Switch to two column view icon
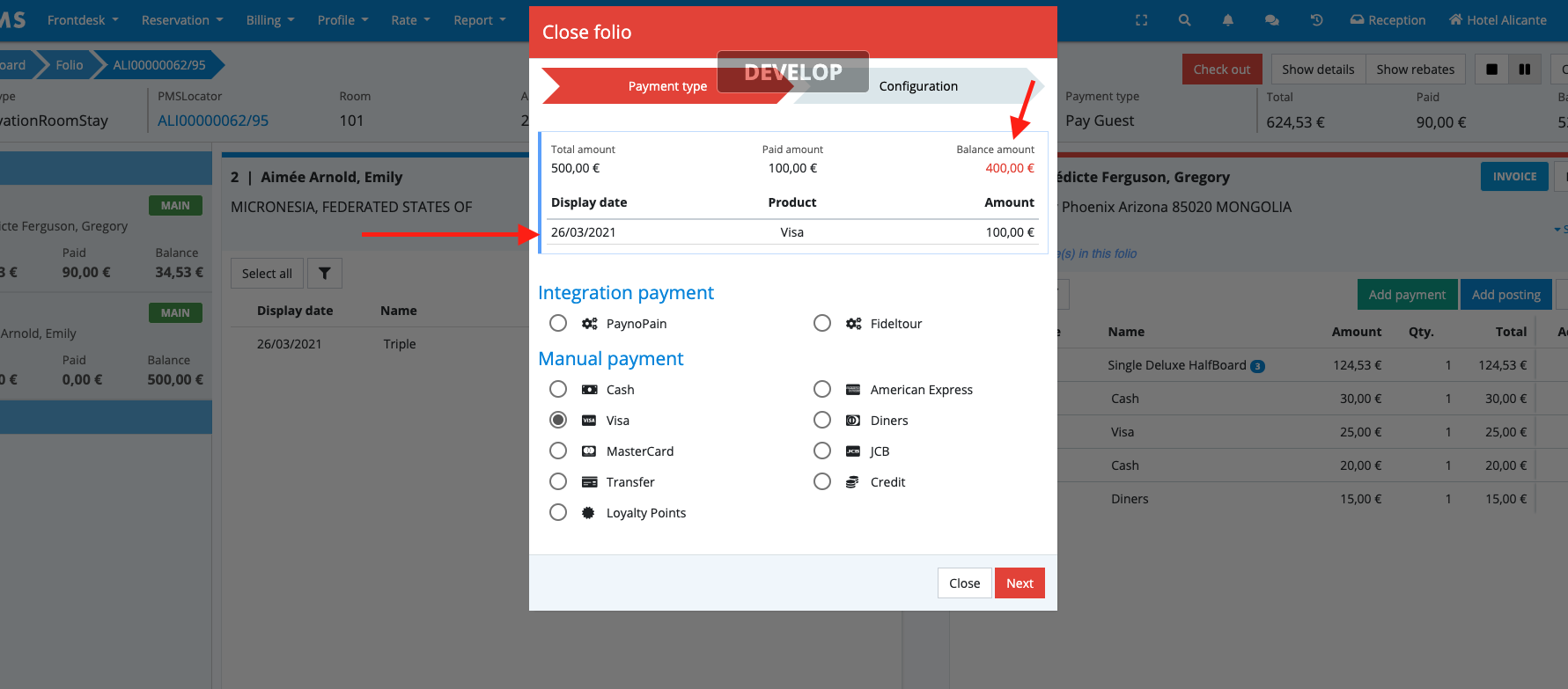 point(1525,70)
